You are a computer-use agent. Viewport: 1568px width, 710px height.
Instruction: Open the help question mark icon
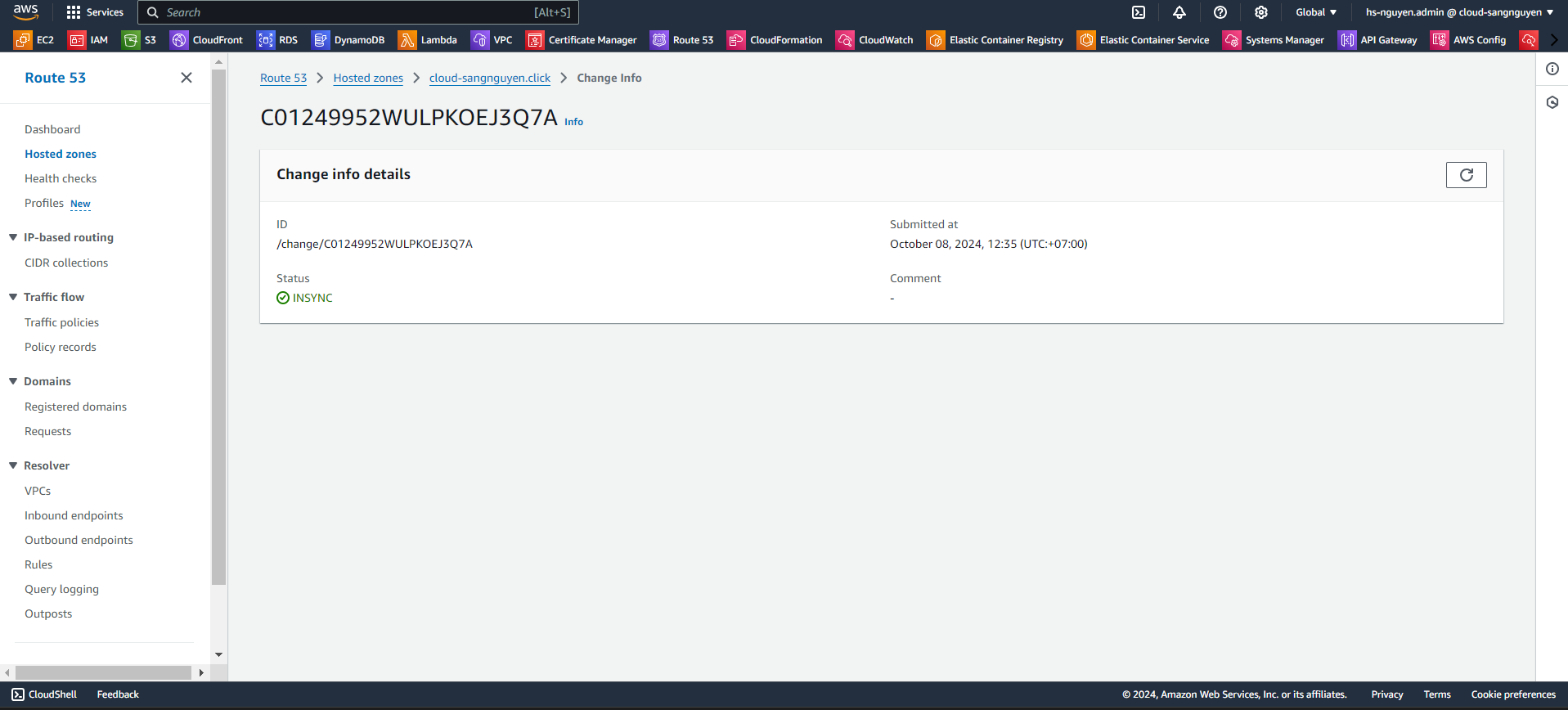(x=1220, y=12)
